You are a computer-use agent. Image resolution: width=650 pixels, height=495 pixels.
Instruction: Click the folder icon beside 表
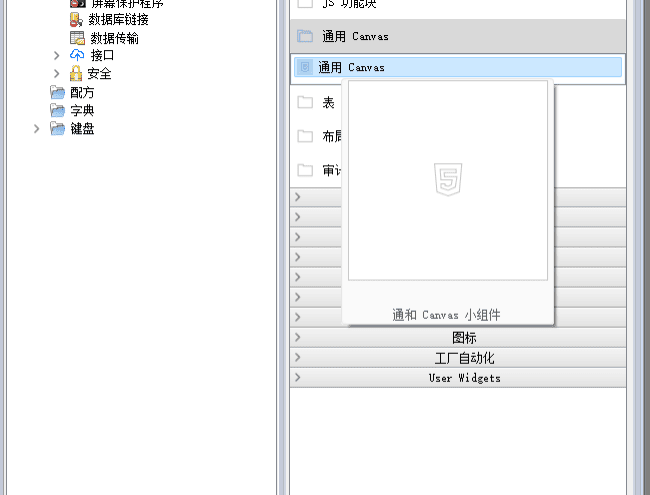pos(305,102)
